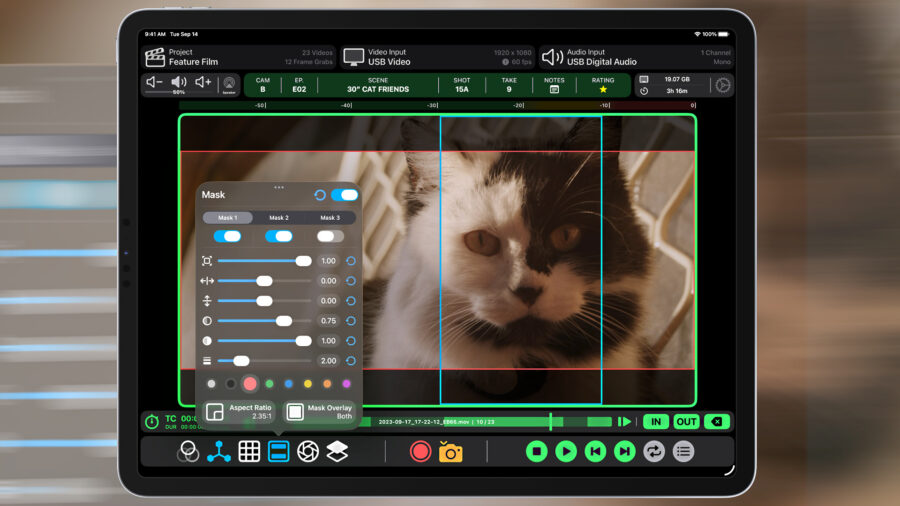The width and height of the screenshot is (900, 506).
Task: Capture a frame grab with the camera icon
Action: click(451, 452)
